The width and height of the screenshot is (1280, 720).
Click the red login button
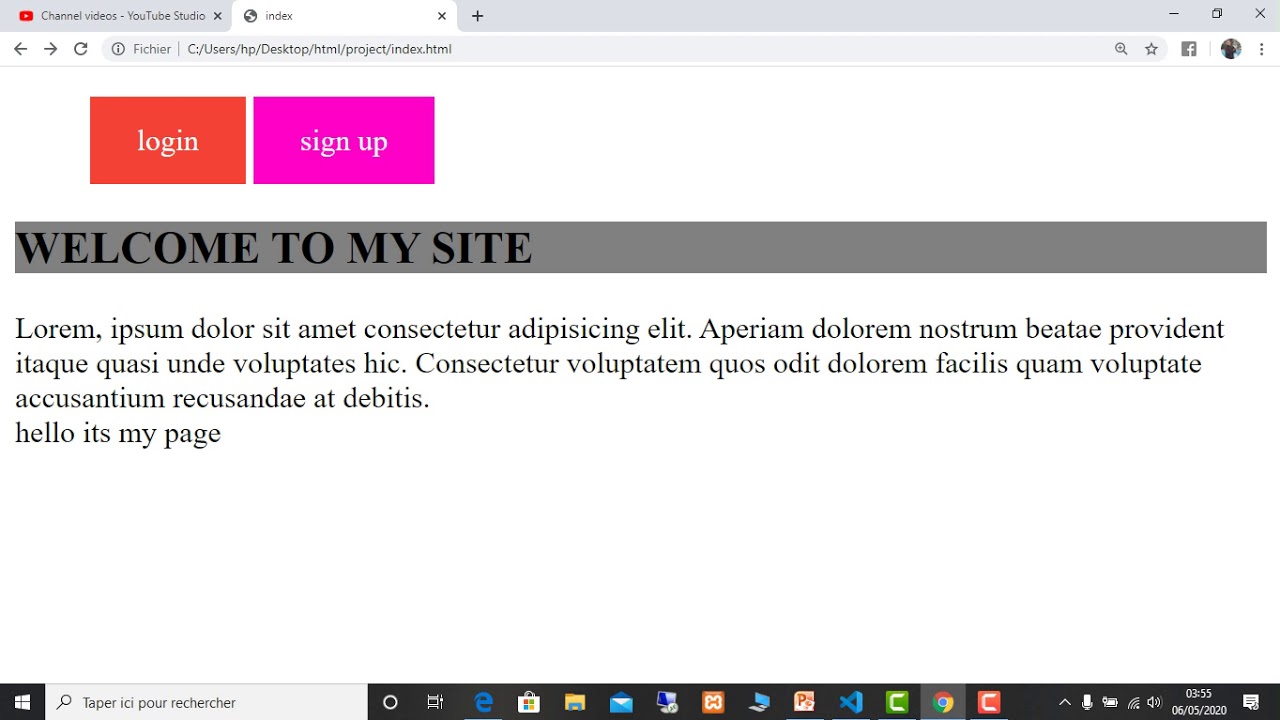[x=168, y=140]
